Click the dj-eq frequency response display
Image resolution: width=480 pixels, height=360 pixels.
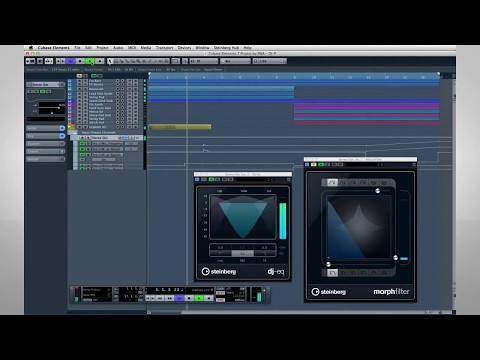pyautogui.click(x=243, y=217)
